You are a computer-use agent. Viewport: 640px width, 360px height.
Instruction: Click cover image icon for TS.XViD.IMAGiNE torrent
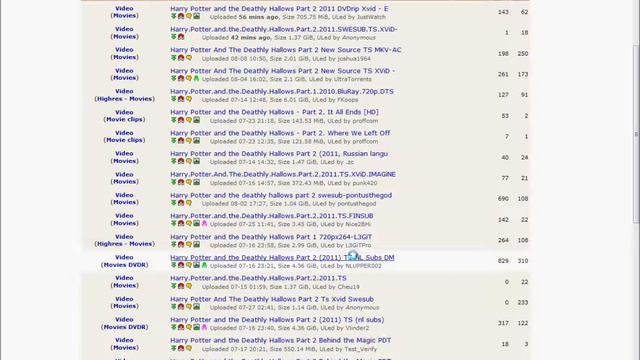196,182
